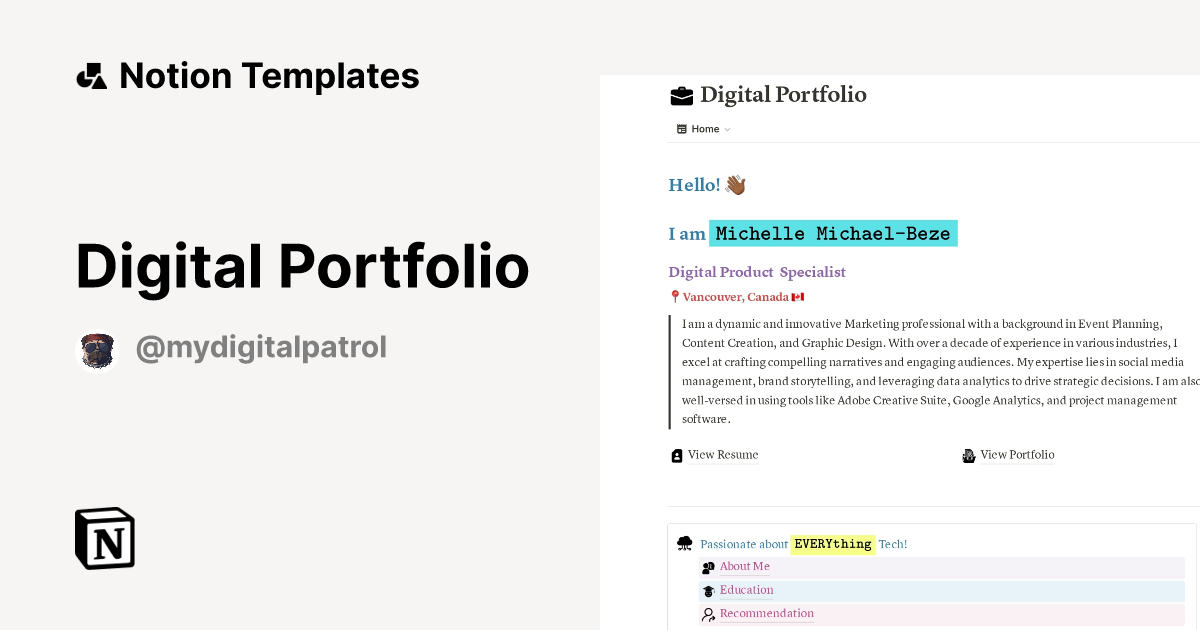Click the Notion Templates shapes icon

coord(91,76)
